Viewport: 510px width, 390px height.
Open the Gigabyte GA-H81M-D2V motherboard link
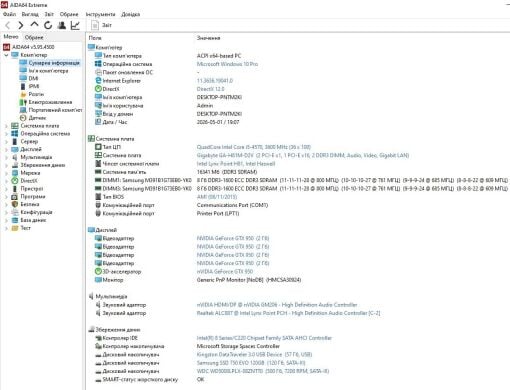pos(303,155)
